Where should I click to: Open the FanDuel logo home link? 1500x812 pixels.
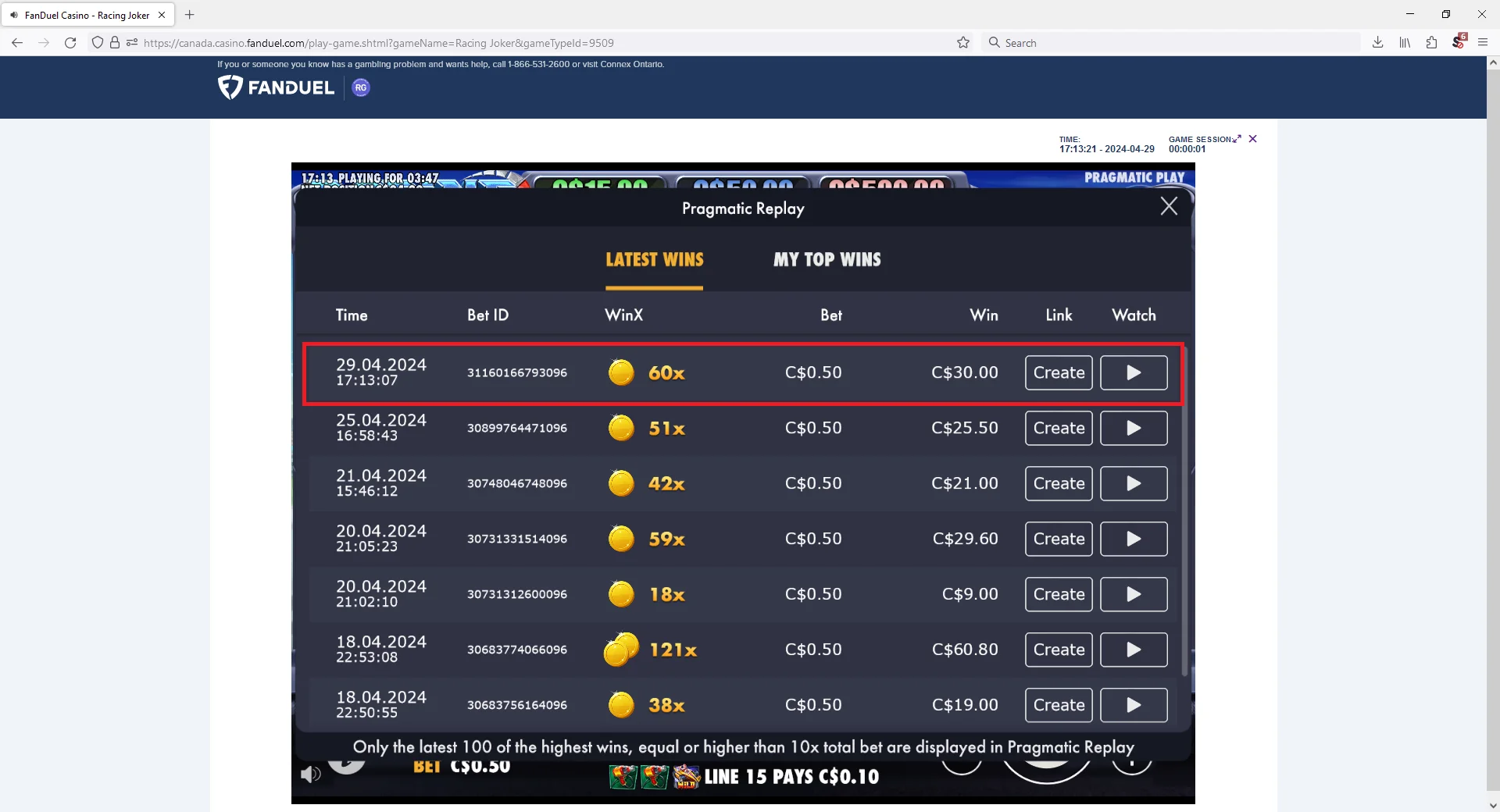[x=276, y=87]
